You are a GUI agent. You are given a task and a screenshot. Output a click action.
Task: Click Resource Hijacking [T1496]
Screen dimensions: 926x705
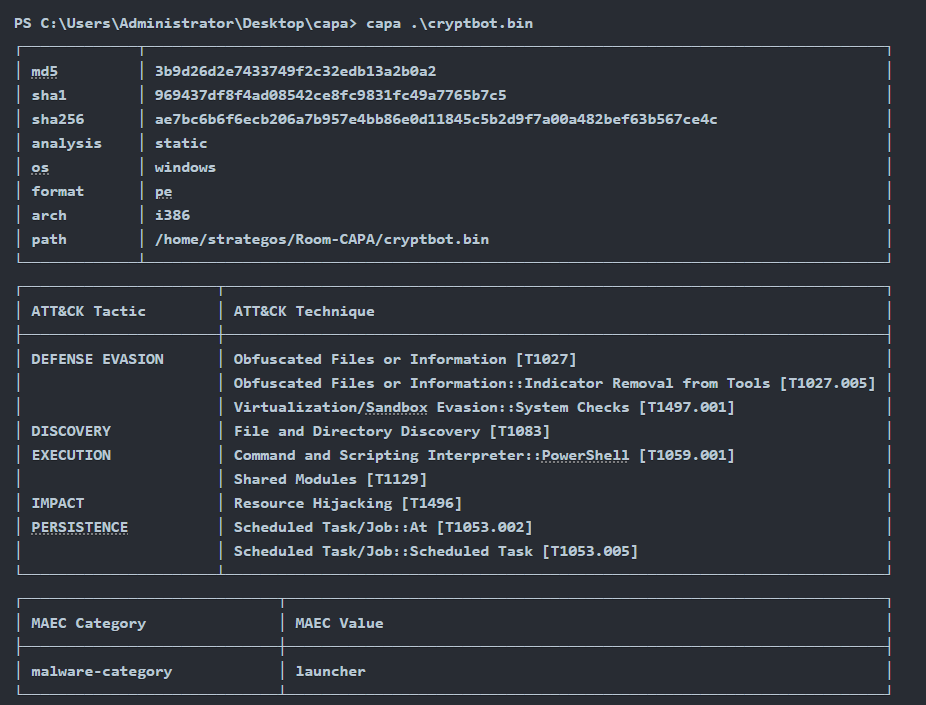(x=348, y=504)
